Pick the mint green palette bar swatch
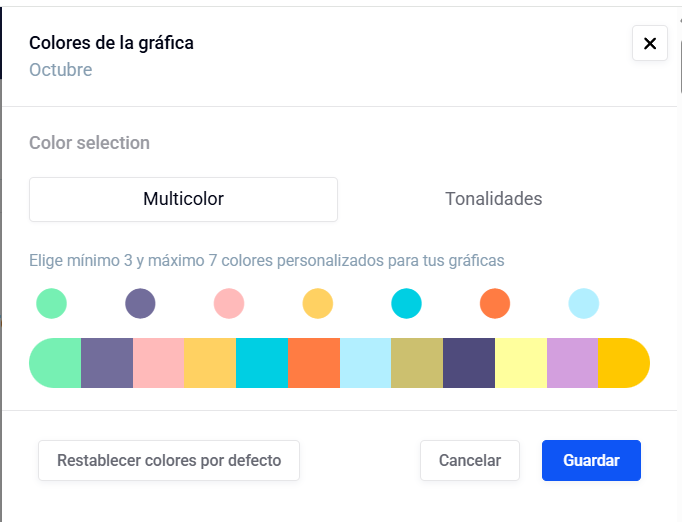This screenshot has height=522, width=682. 57,362
